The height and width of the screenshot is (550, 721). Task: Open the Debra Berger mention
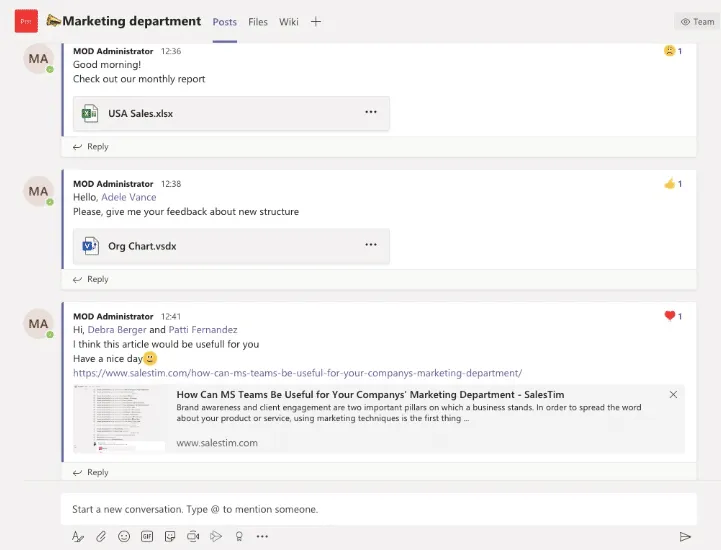(x=117, y=330)
